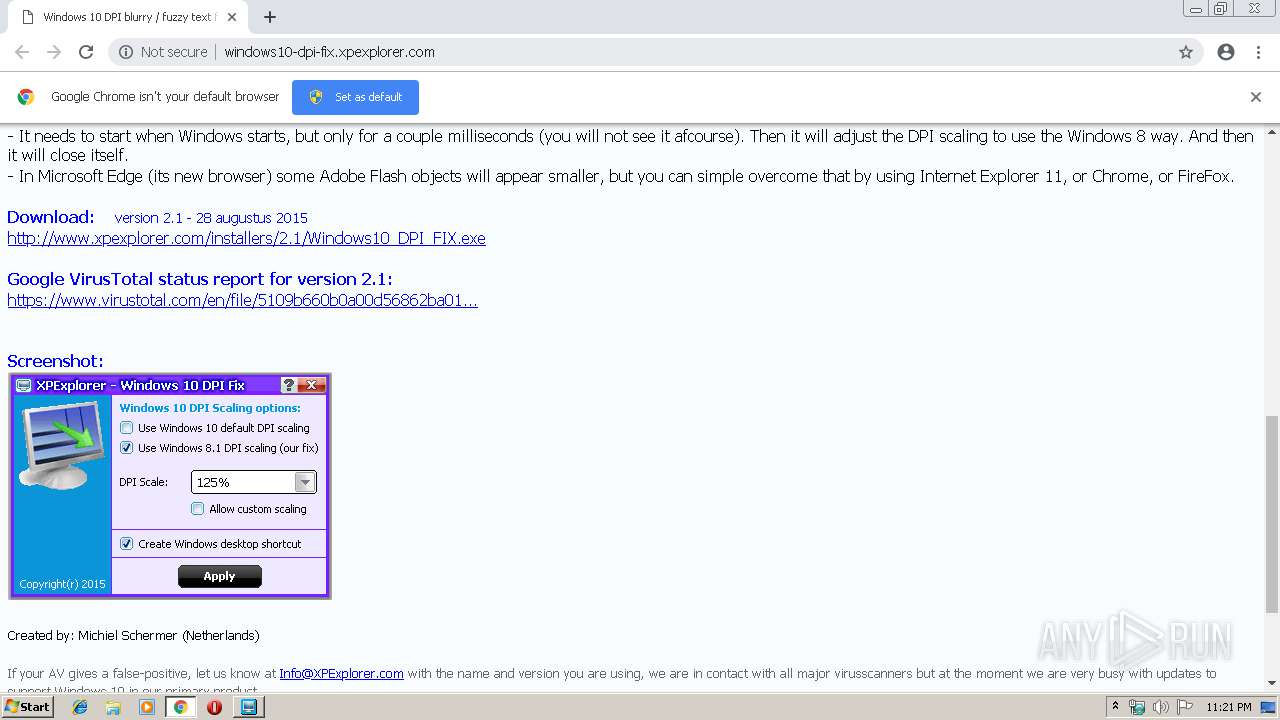Click the help question mark in DPI Fix
Screen dimensions: 1280x720
289,385
